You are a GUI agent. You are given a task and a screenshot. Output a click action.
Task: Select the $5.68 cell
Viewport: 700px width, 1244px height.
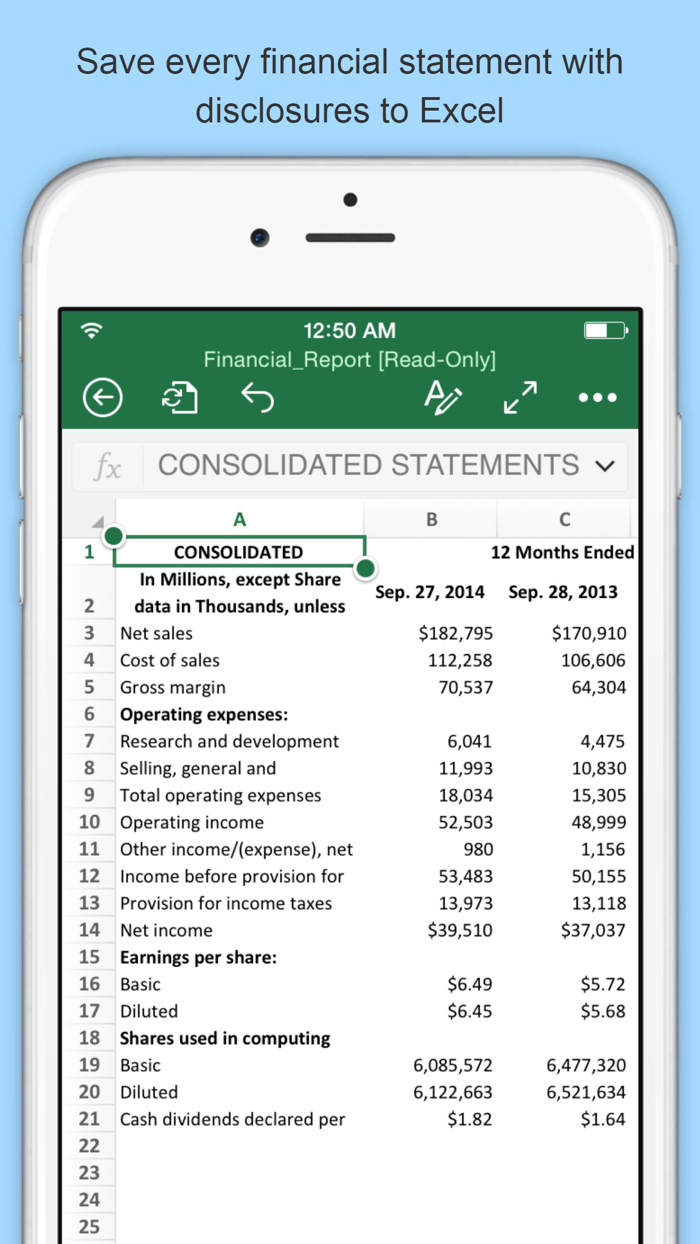coord(603,1011)
